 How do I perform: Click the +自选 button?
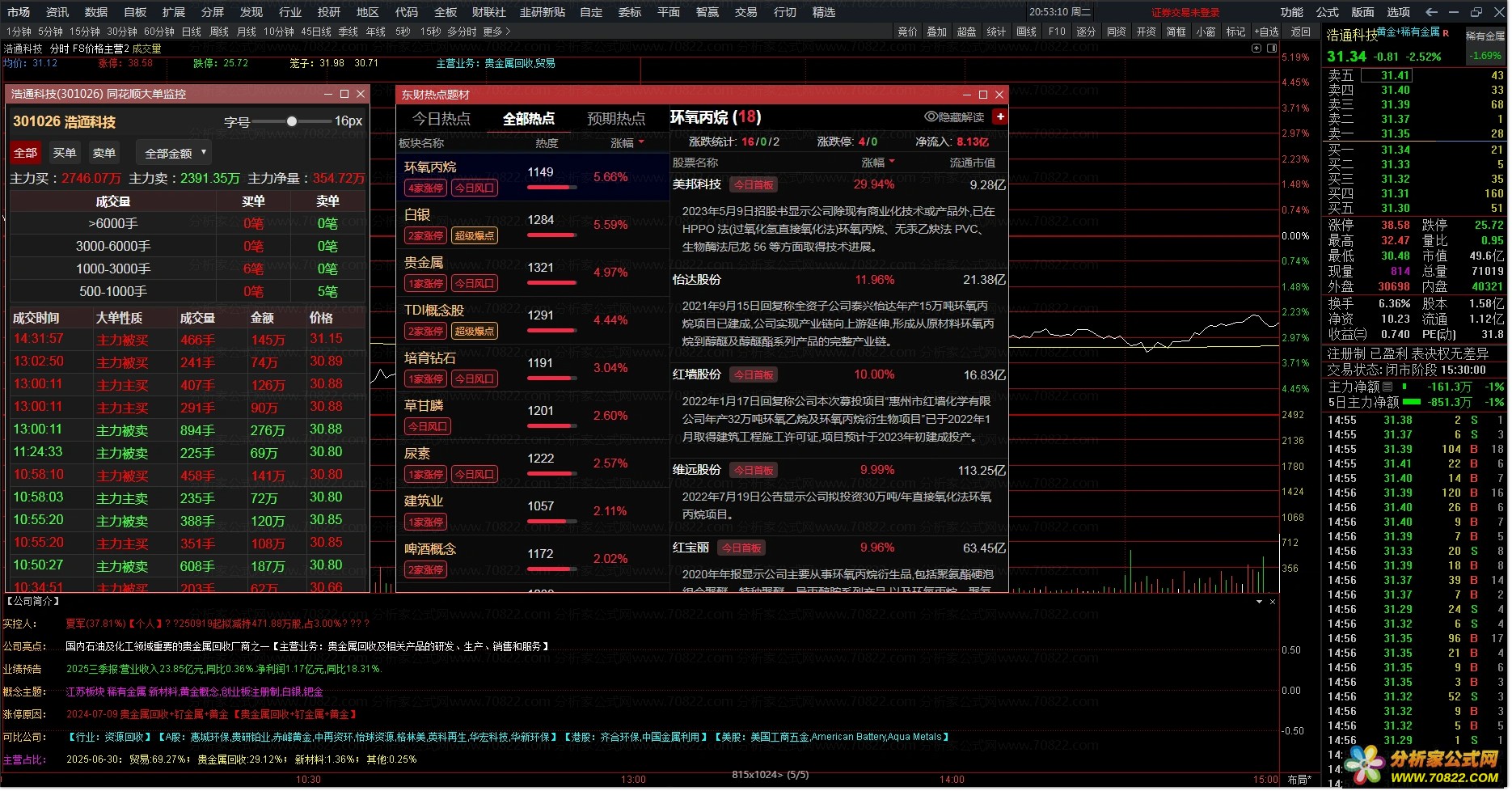coord(1266,32)
